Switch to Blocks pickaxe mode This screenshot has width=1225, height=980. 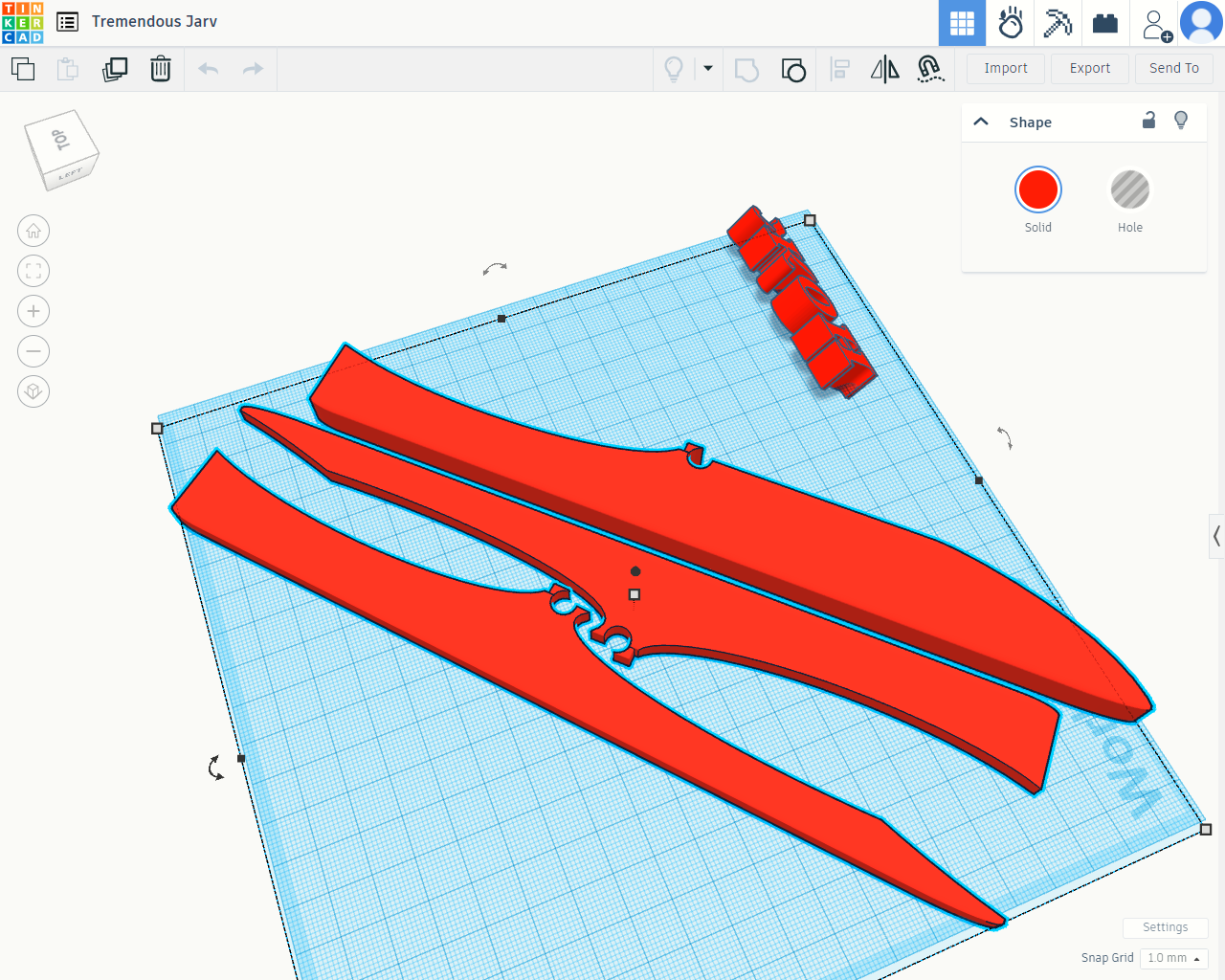click(1058, 23)
